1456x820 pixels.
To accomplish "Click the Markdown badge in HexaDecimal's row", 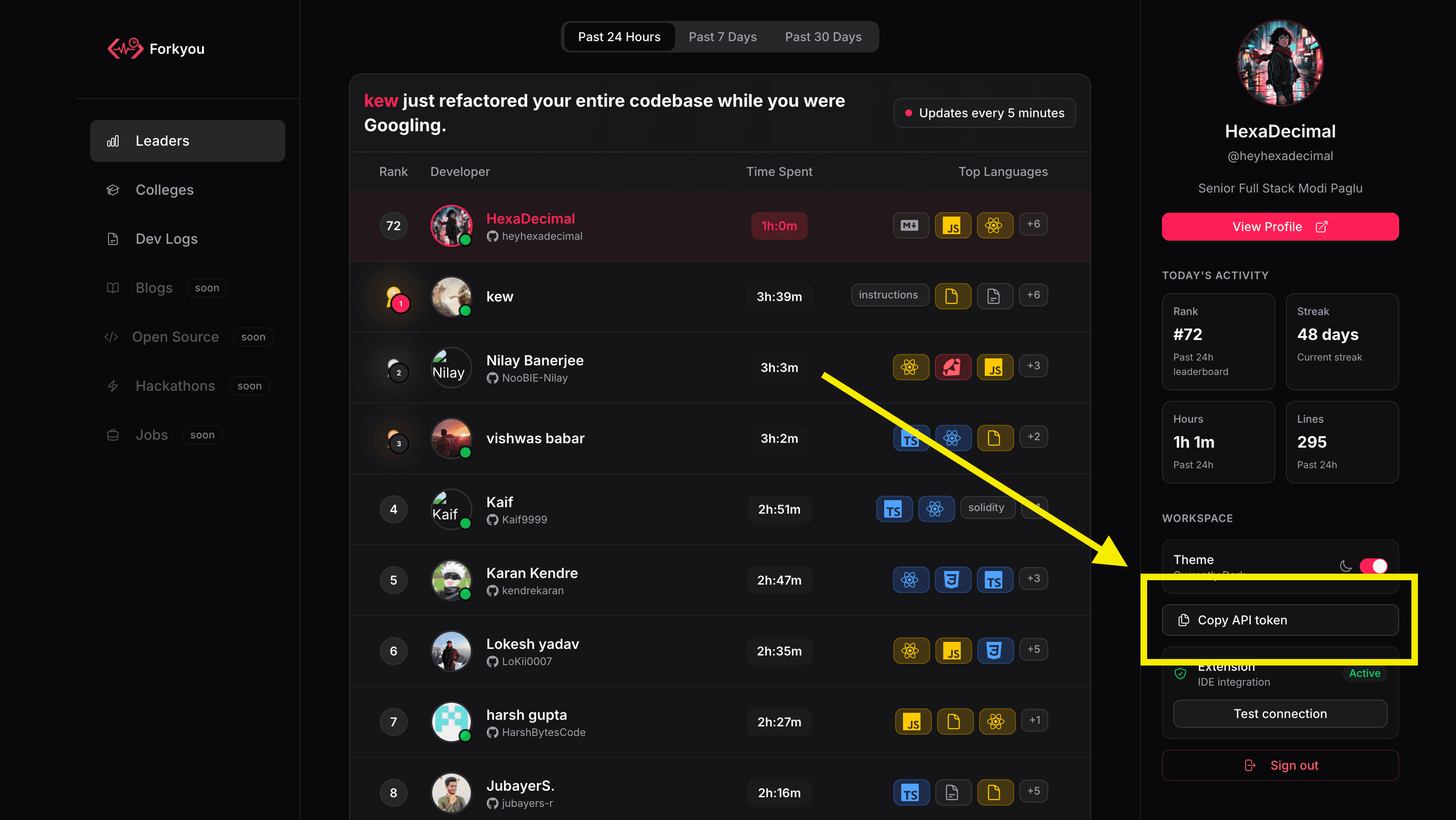I will pos(910,225).
